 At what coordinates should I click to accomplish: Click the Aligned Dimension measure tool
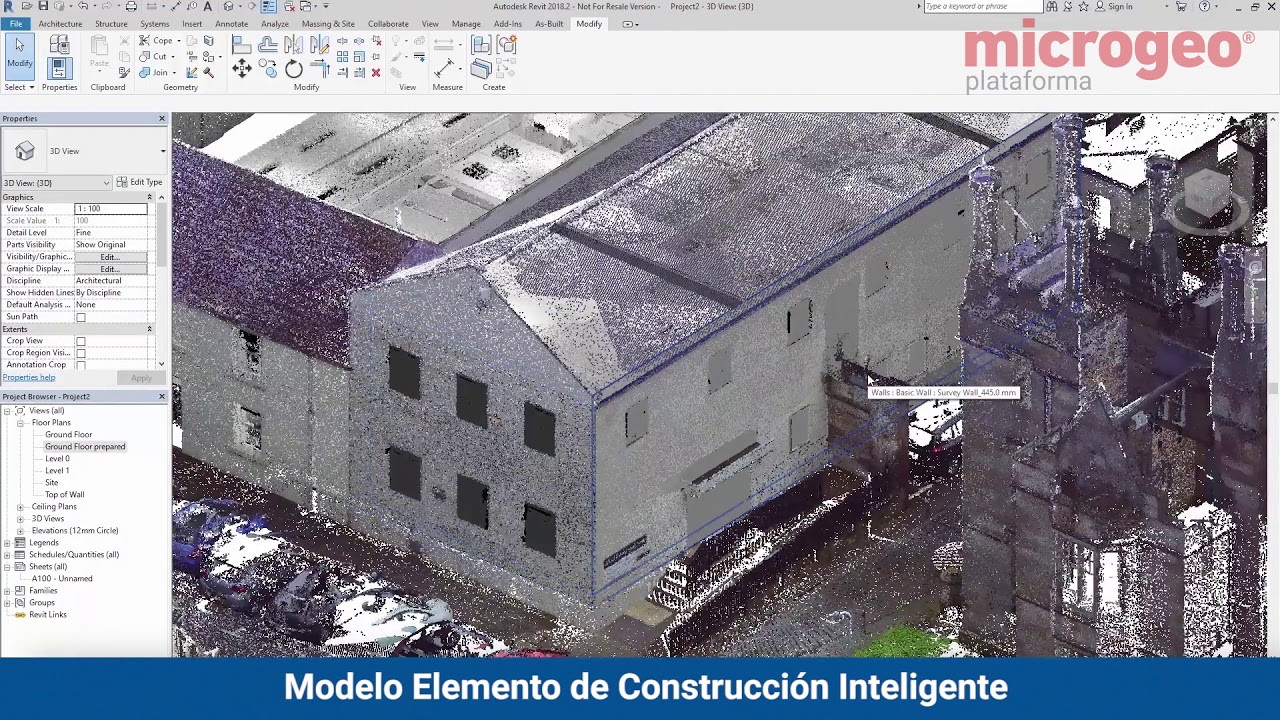(x=443, y=68)
